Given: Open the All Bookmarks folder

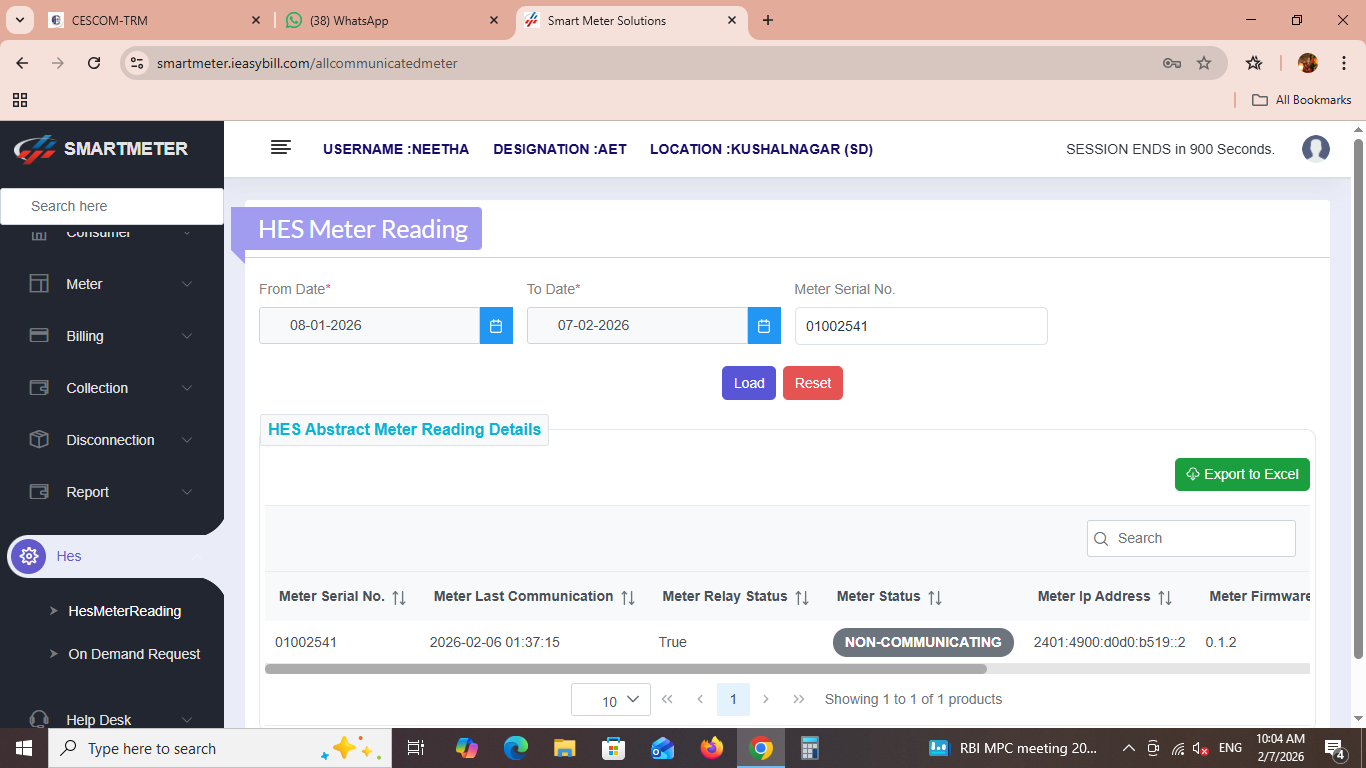Looking at the screenshot, I should click(x=1302, y=100).
